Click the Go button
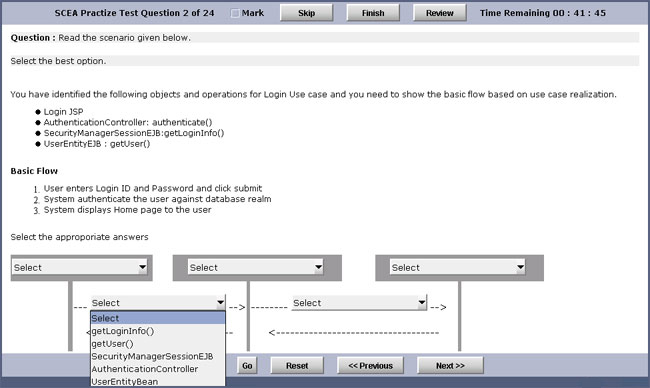 [247, 366]
